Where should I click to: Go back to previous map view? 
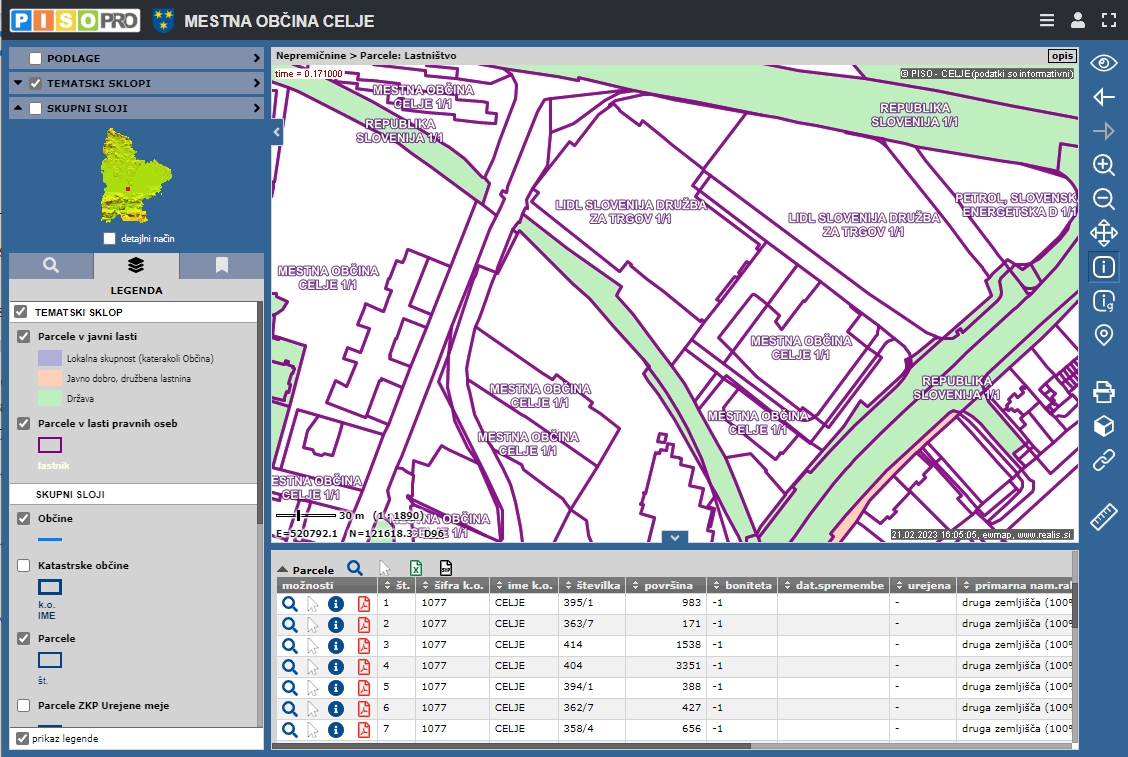click(x=1103, y=97)
